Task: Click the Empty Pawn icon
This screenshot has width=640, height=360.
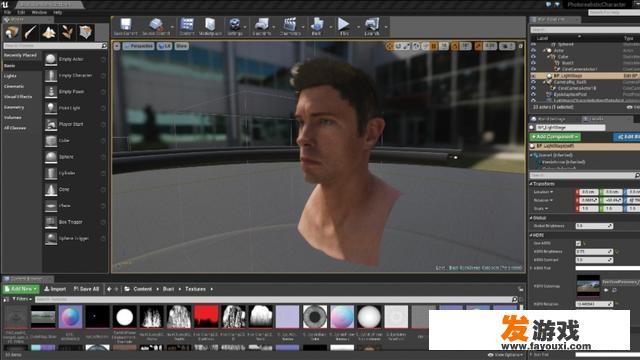Action: tap(51, 92)
